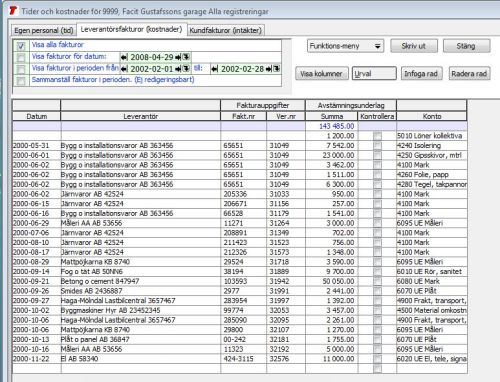Click the 'Visa kolumner' button
Image resolution: width=500 pixels, height=382 pixels.
pyautogui.click(x=321, y=74)
